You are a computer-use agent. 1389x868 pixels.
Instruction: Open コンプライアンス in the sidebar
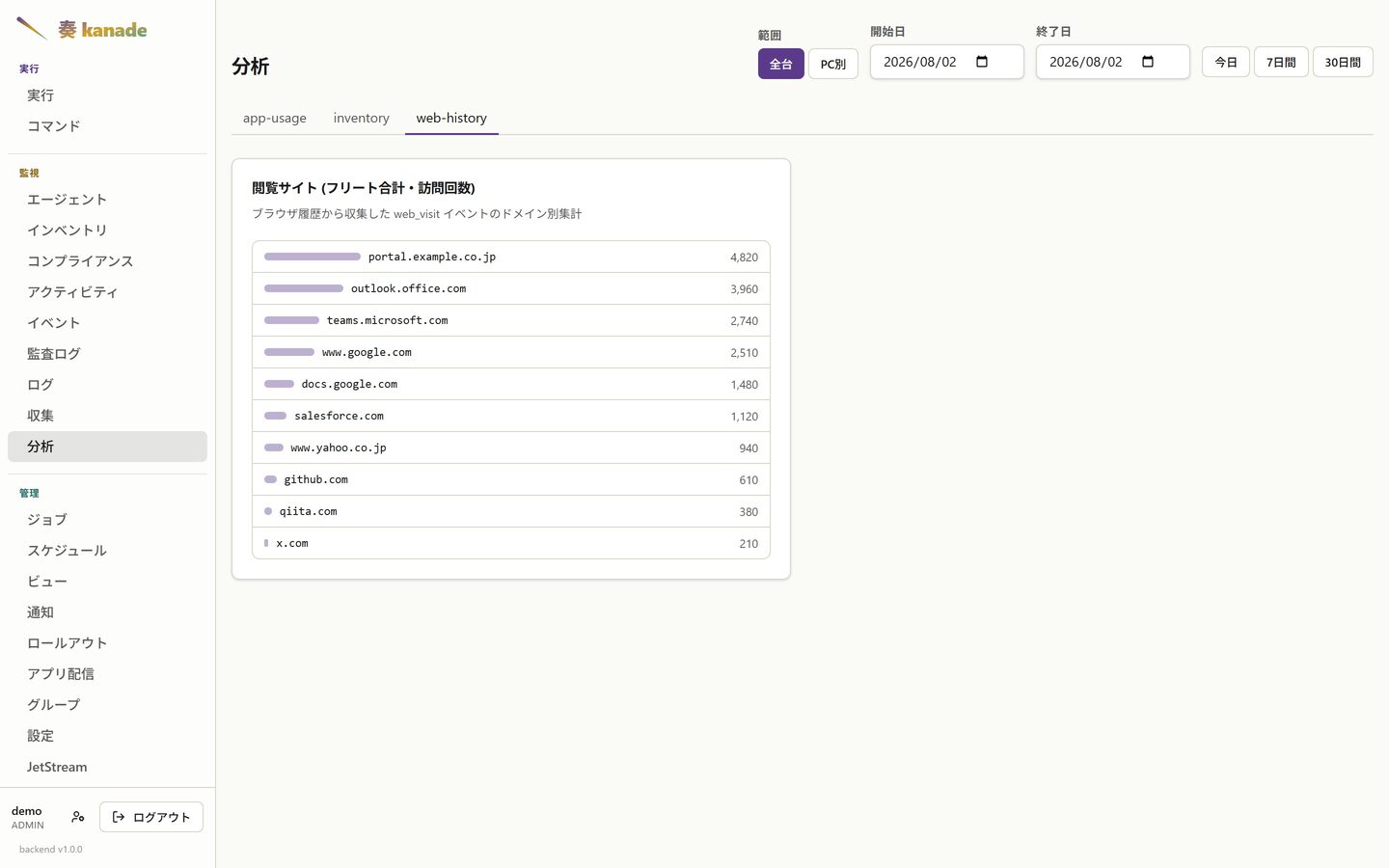pyautogui.click(x=107, y=261)
